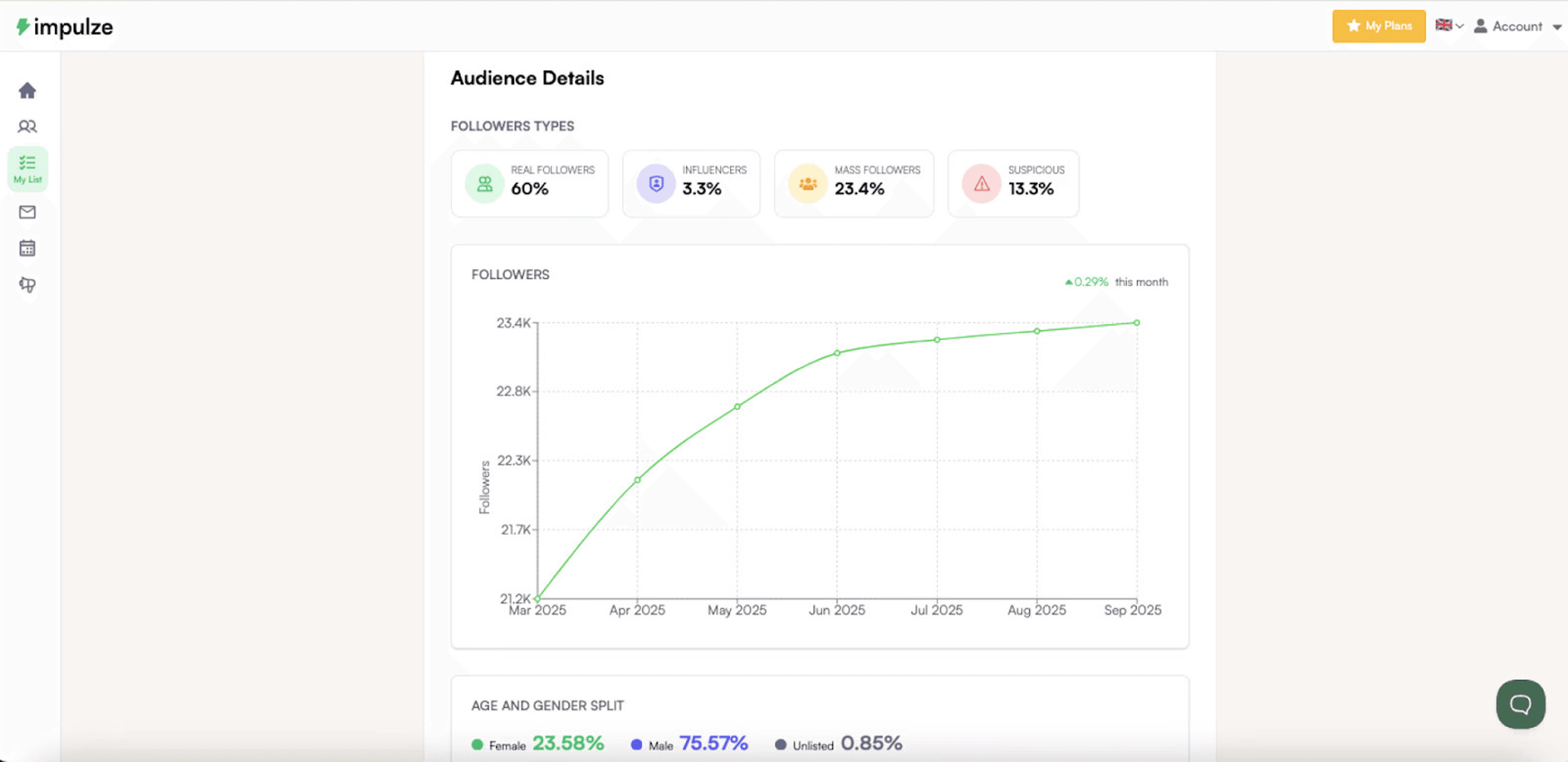
Task: Click the 23.4K y-axis label
Action: click(x=513, y=323)
